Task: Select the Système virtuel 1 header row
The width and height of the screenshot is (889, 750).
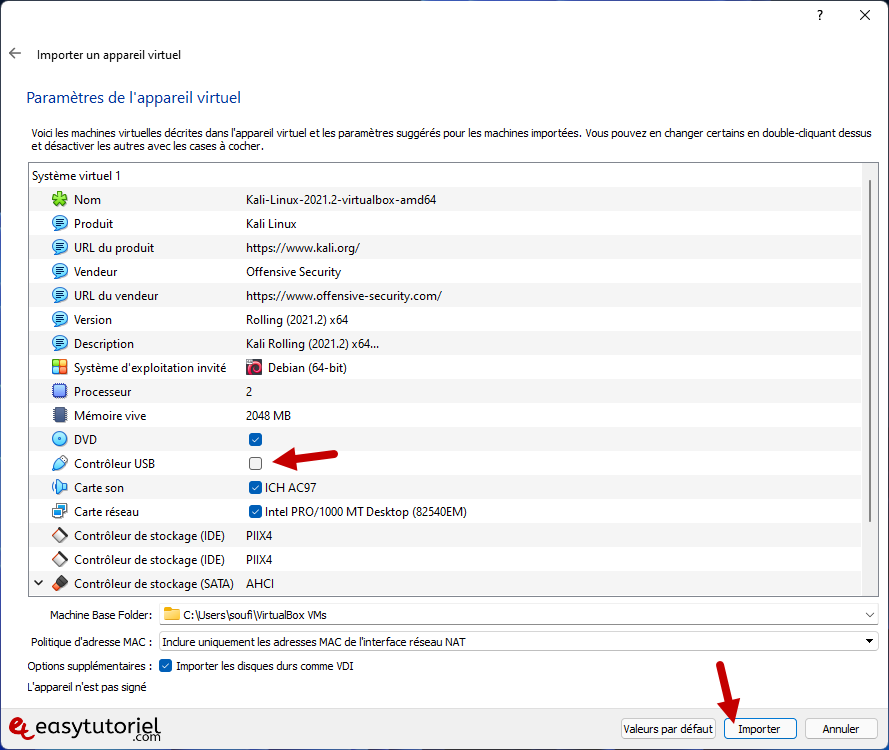Action: (x=445, y=176)
